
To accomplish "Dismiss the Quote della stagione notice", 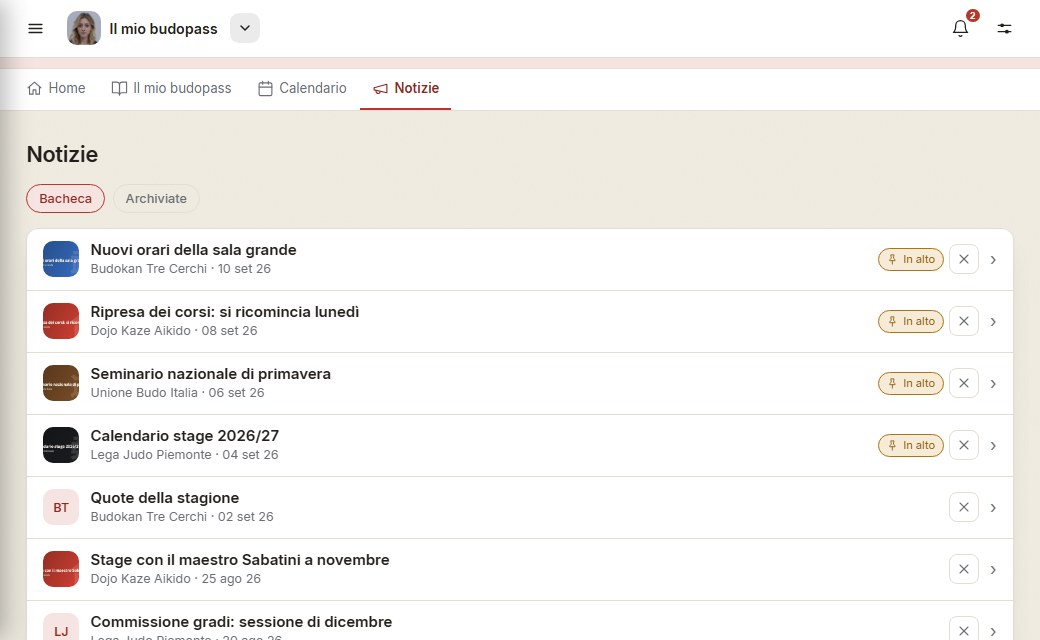I will 964,507.
